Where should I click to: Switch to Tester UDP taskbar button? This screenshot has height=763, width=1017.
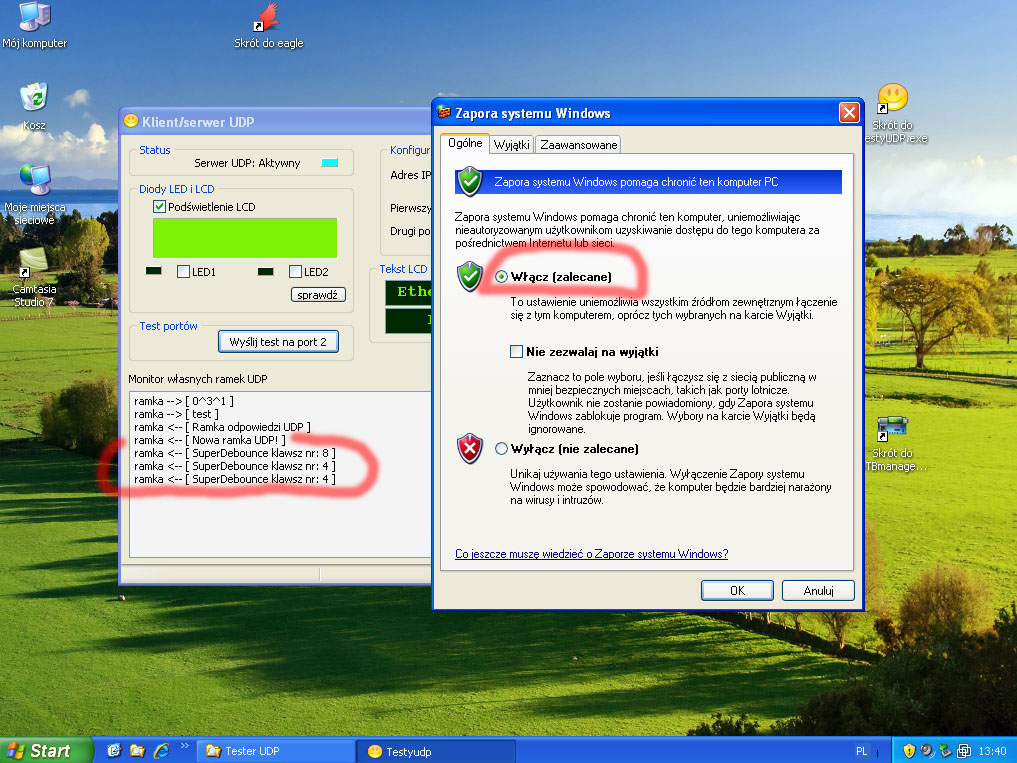275,751
